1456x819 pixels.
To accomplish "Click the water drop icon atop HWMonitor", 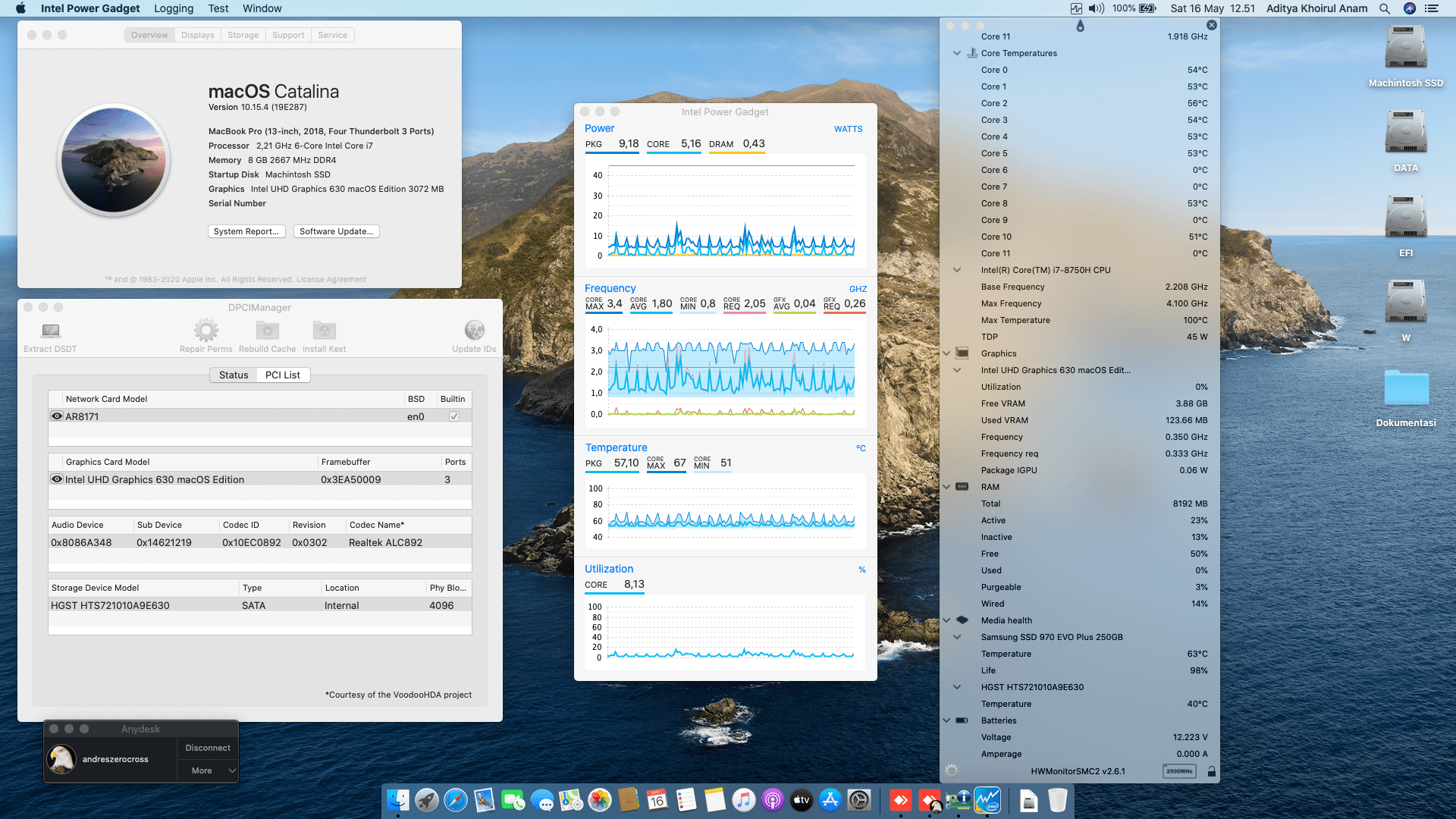I will tap(1080, 26).
